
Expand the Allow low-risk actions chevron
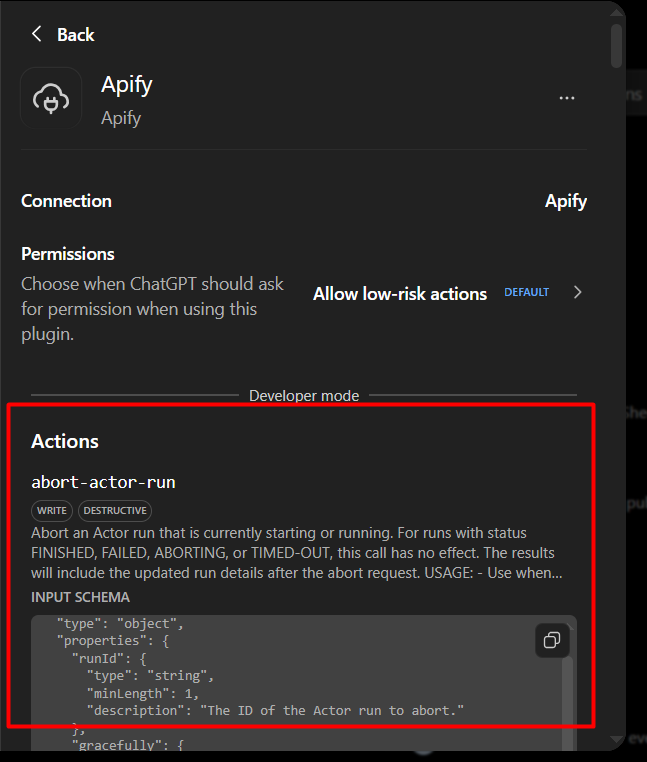577,292
